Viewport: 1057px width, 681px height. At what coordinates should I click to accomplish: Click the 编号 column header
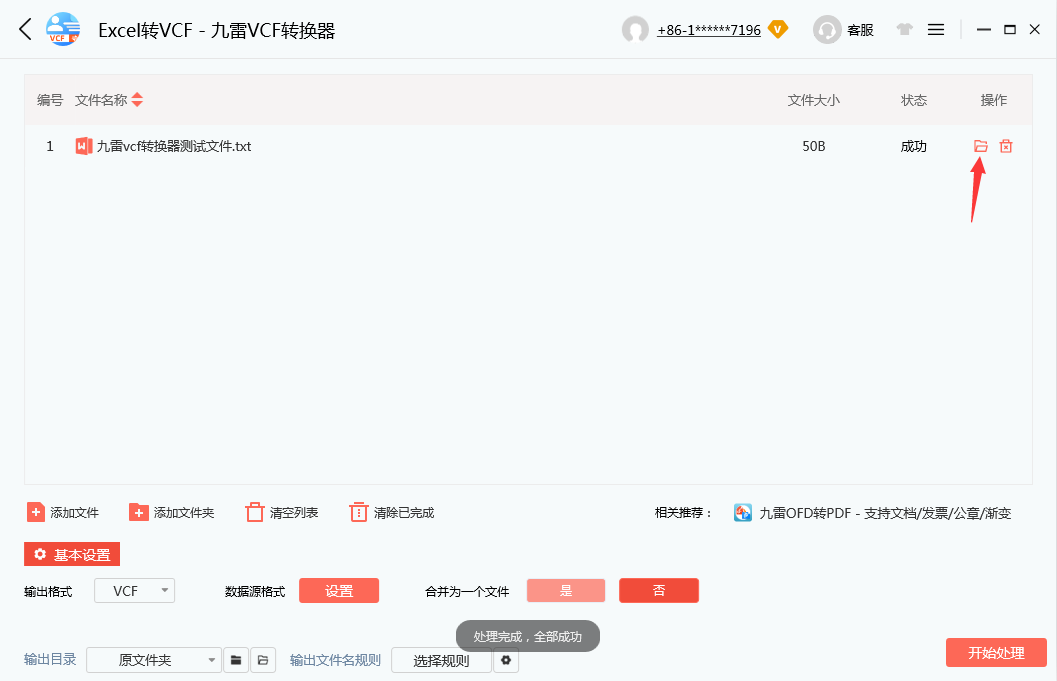tap(50, 100)
